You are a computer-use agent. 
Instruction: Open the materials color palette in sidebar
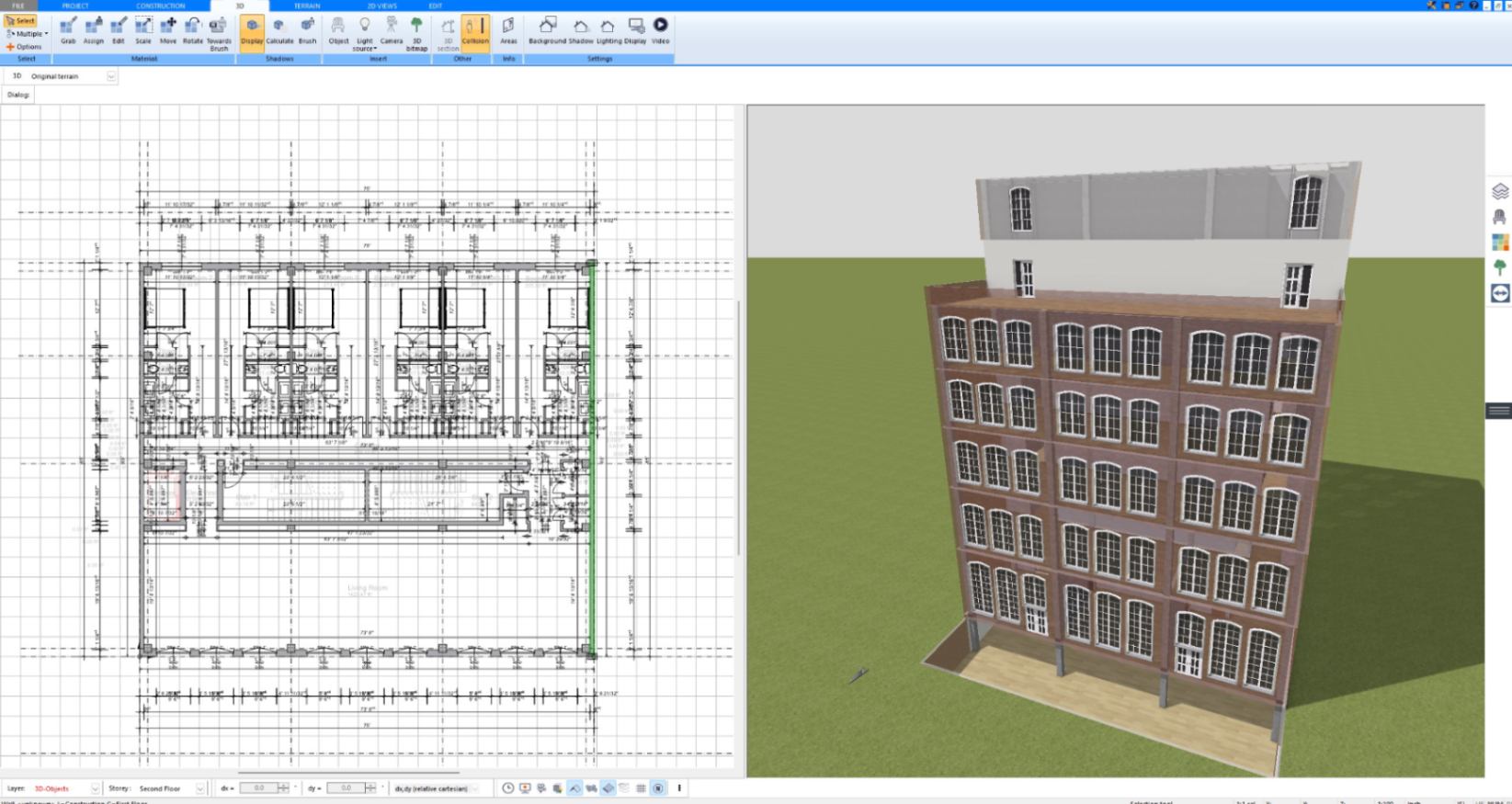point(1500,243)
